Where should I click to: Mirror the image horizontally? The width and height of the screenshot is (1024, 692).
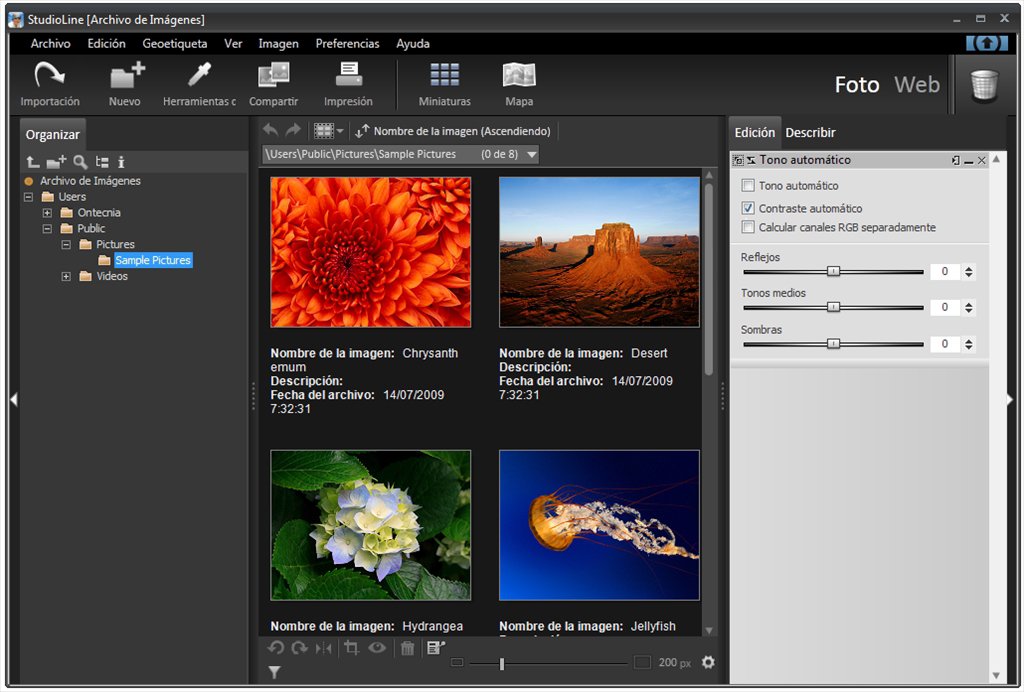pos(324,648)
